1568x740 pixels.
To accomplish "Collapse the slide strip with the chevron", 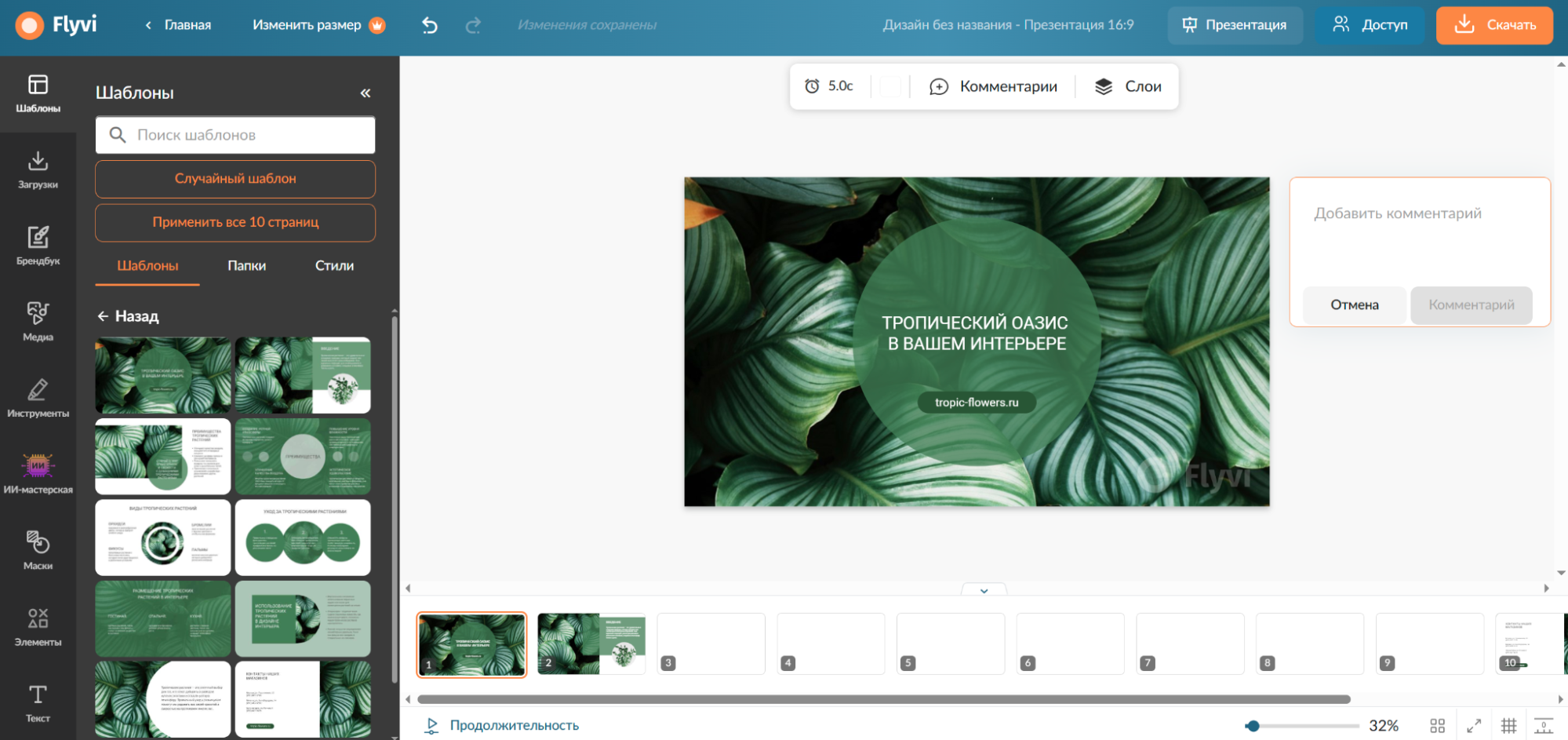I will click(984, 590).
